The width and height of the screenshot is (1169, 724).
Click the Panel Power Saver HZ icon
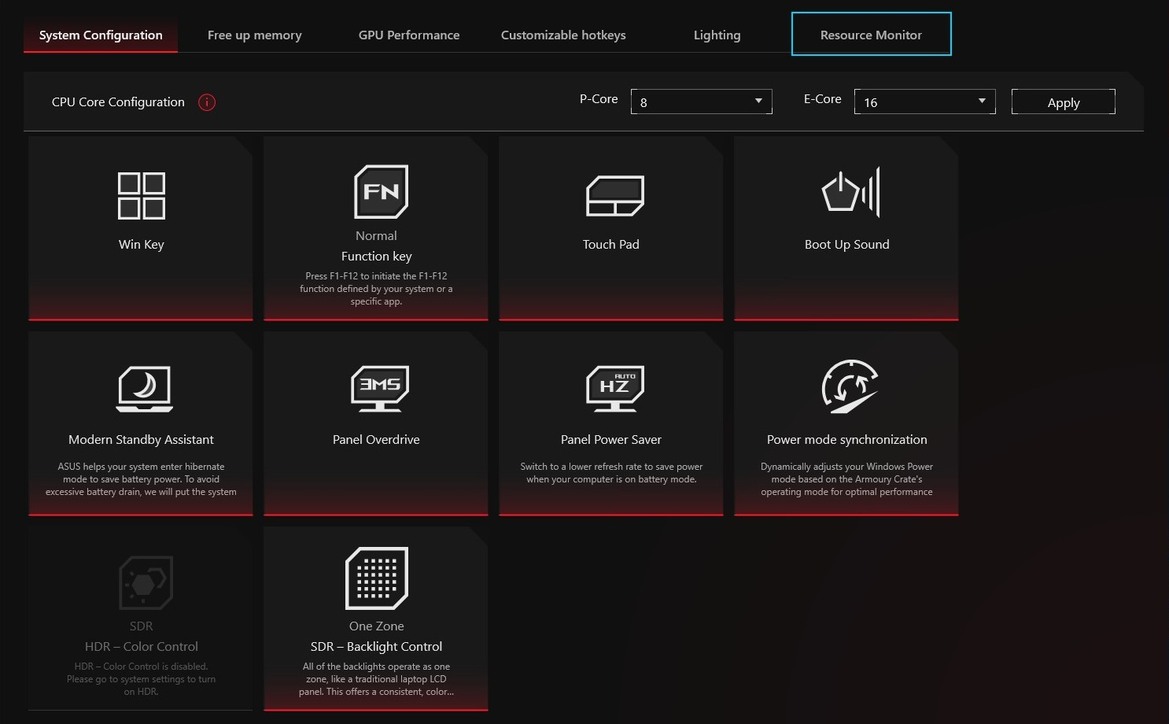(x=615, y=388)
